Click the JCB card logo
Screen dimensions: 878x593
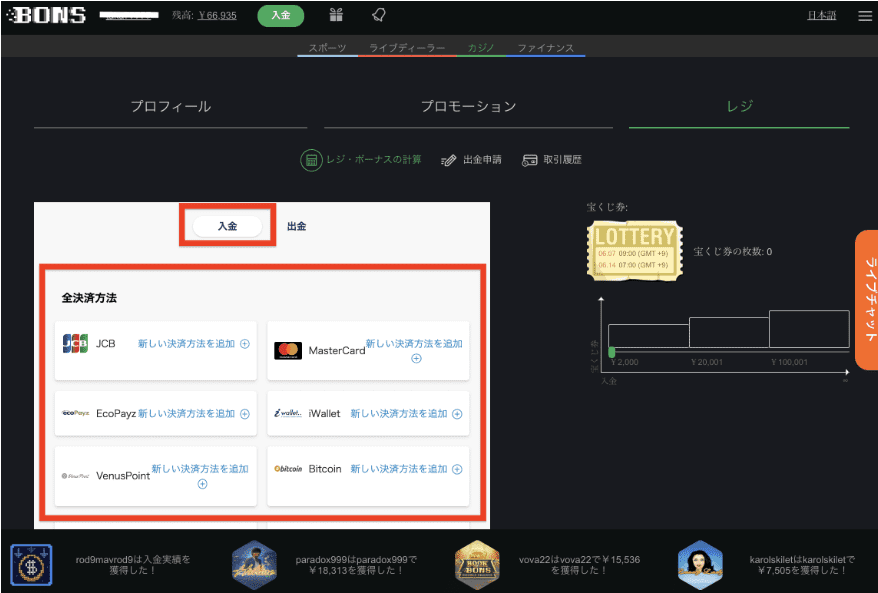coord(75,343)
